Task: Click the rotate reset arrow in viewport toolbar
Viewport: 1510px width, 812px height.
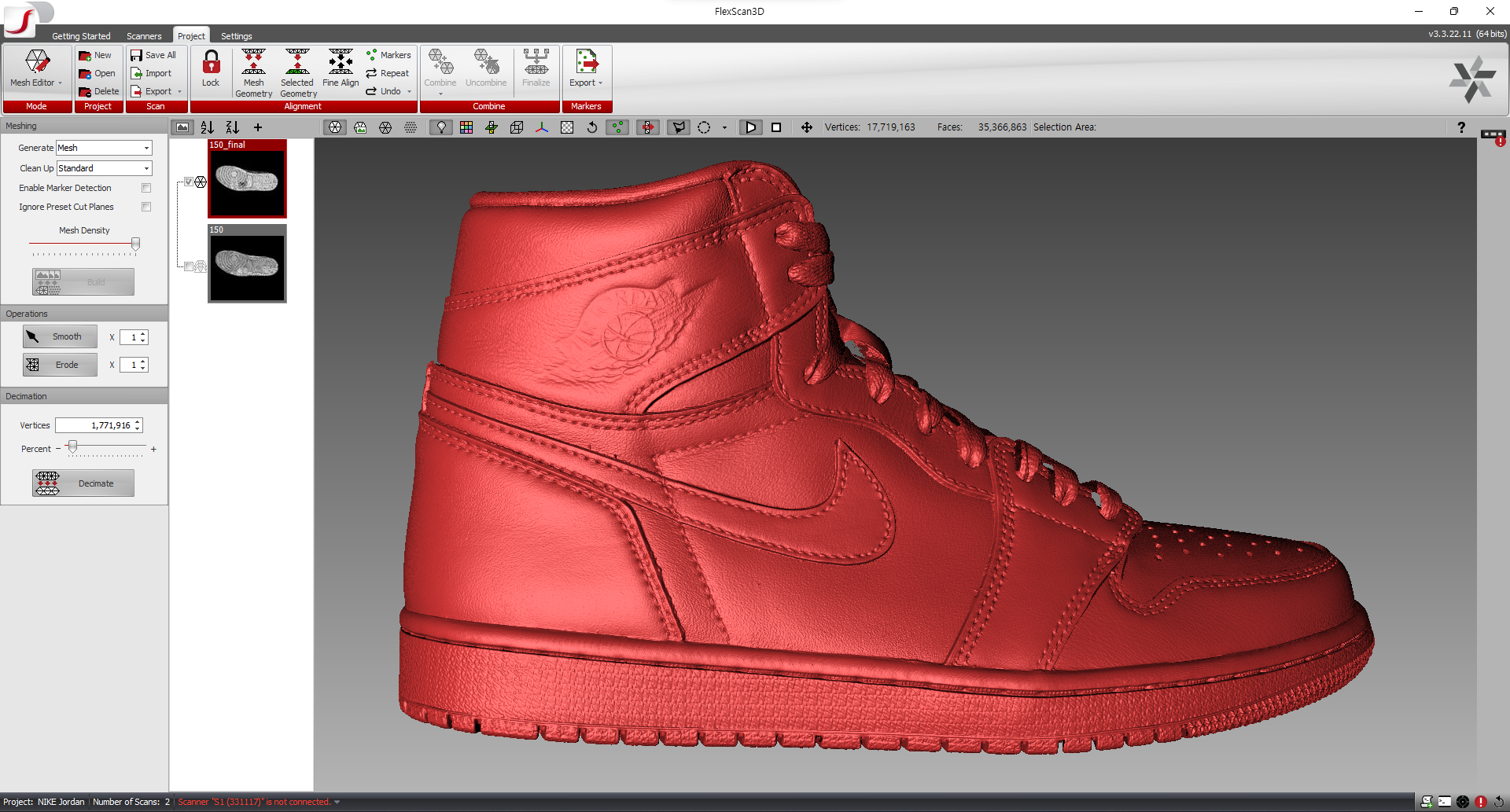Action: [x=592, y=127]
